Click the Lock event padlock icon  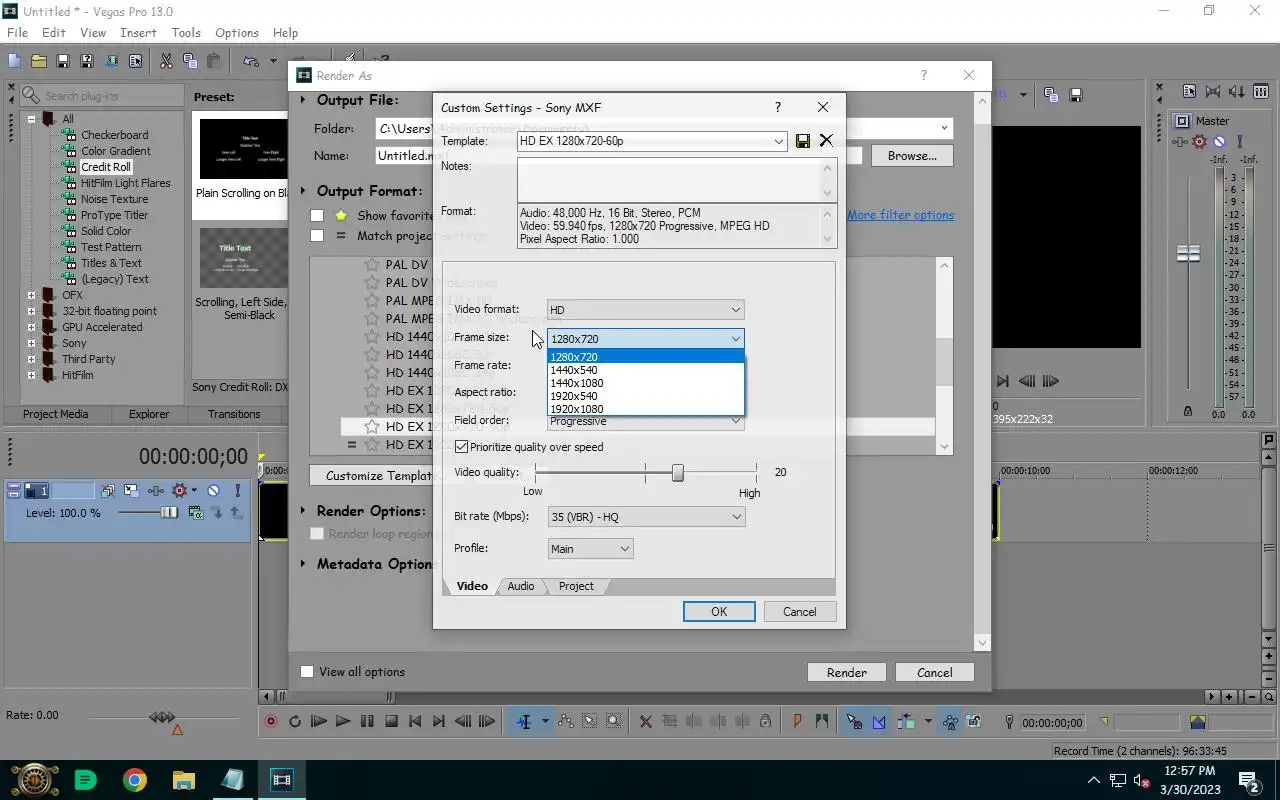[765, 721]
